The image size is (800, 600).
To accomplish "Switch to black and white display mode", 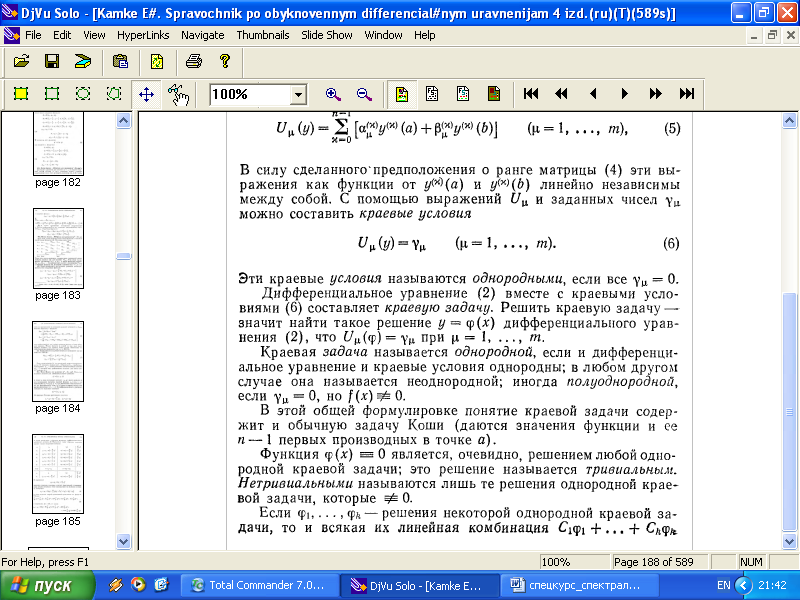I will click(432, 94).
